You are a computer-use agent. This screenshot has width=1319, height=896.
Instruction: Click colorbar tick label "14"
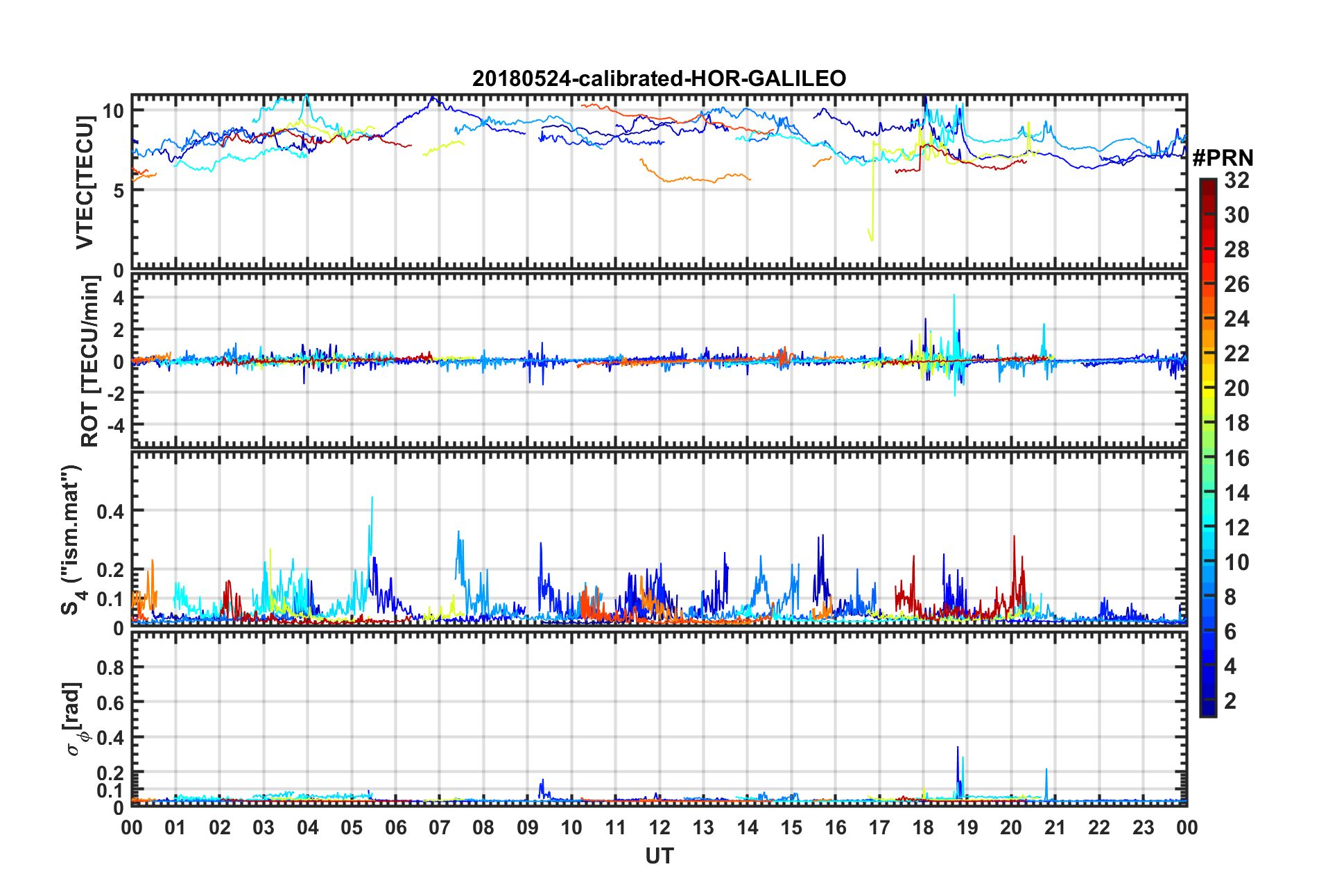pyautogui.click(x=1236, y=493)
